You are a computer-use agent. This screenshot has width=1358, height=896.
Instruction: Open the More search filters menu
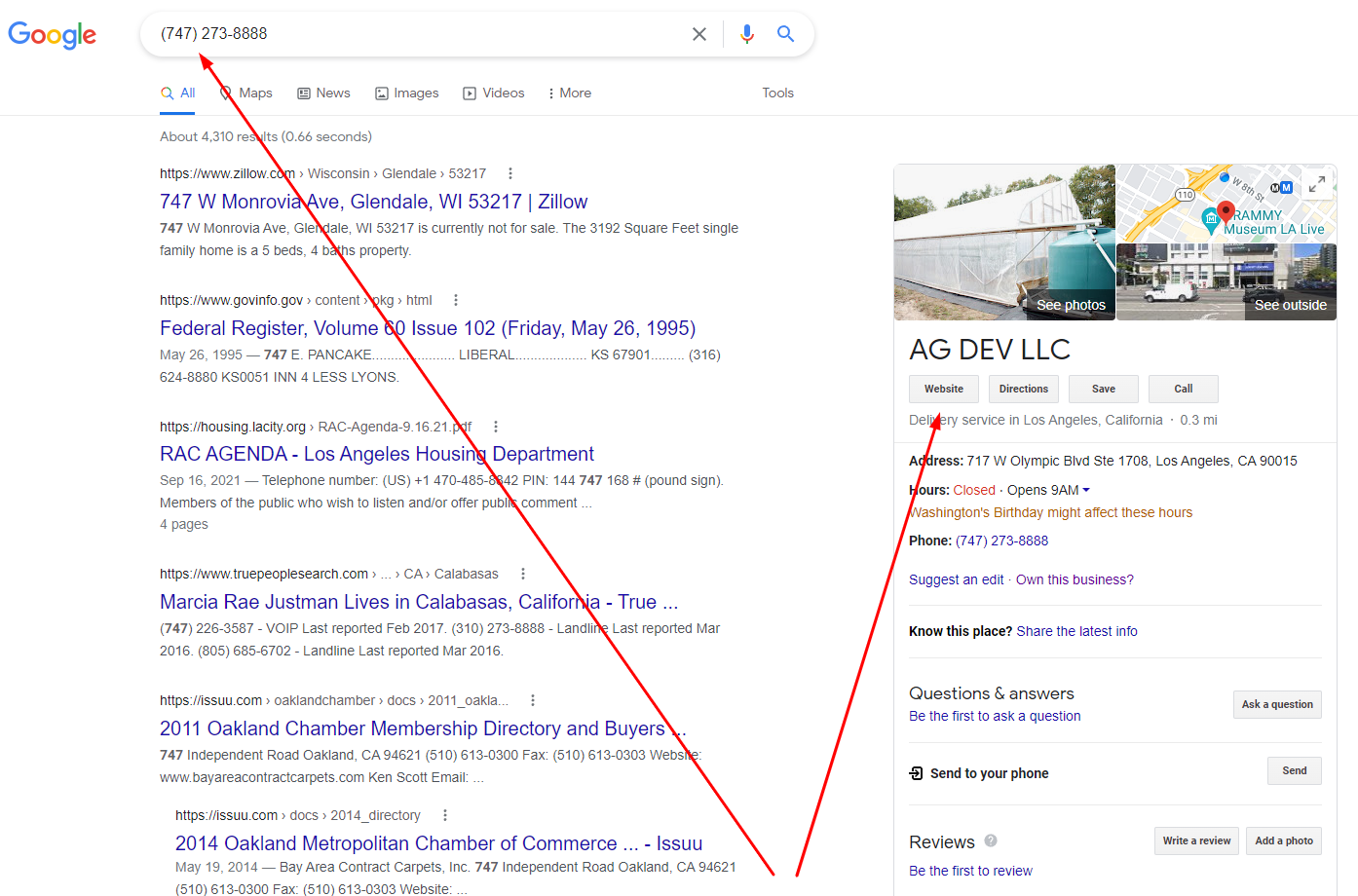pyautogui.click(x=570, y=93)
